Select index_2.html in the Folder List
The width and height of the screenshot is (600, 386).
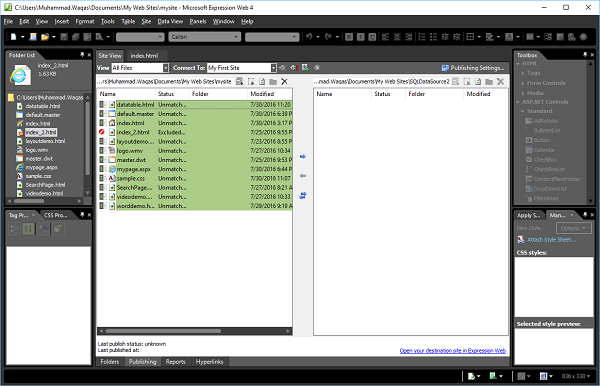pos(41,132)
